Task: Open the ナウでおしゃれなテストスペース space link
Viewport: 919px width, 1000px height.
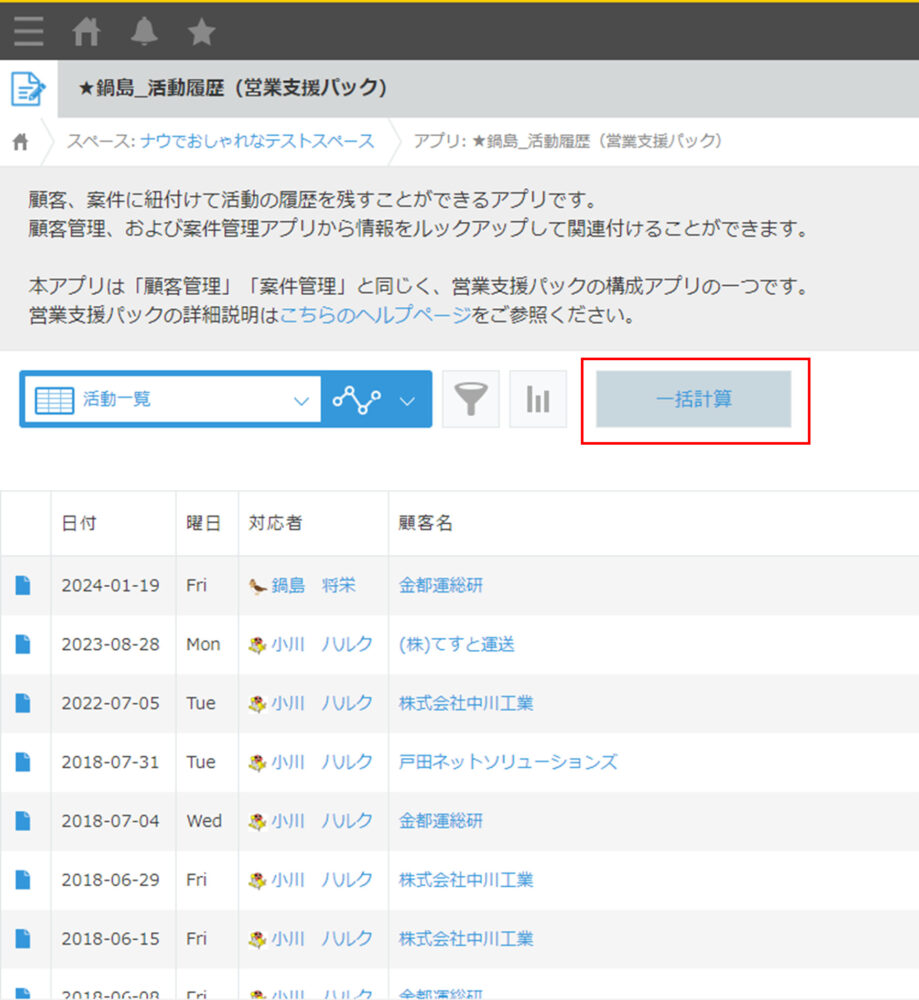Action: tap(257, 141)
